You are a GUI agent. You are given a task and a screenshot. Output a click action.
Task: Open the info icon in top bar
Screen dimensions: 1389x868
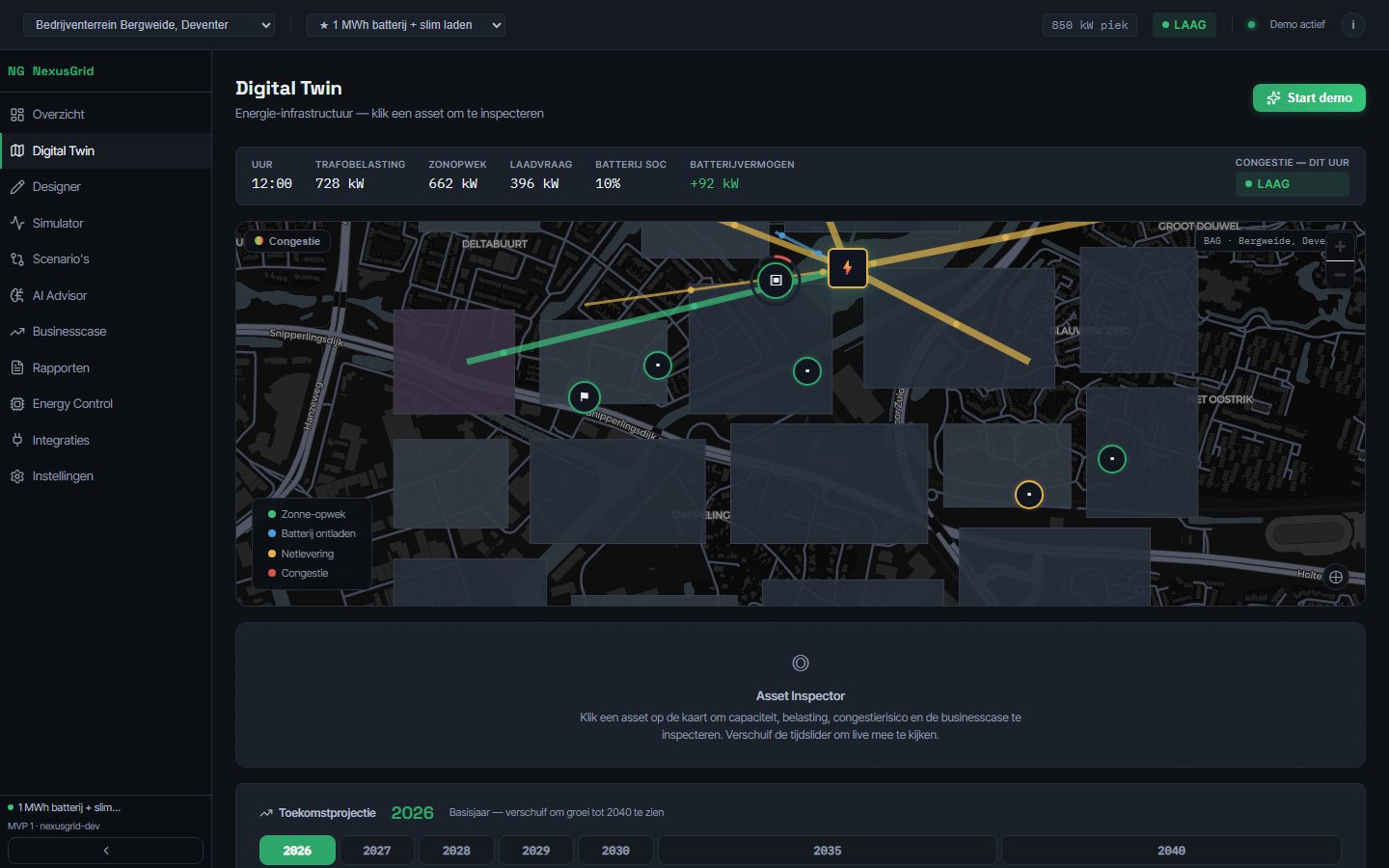[1353, 25]
